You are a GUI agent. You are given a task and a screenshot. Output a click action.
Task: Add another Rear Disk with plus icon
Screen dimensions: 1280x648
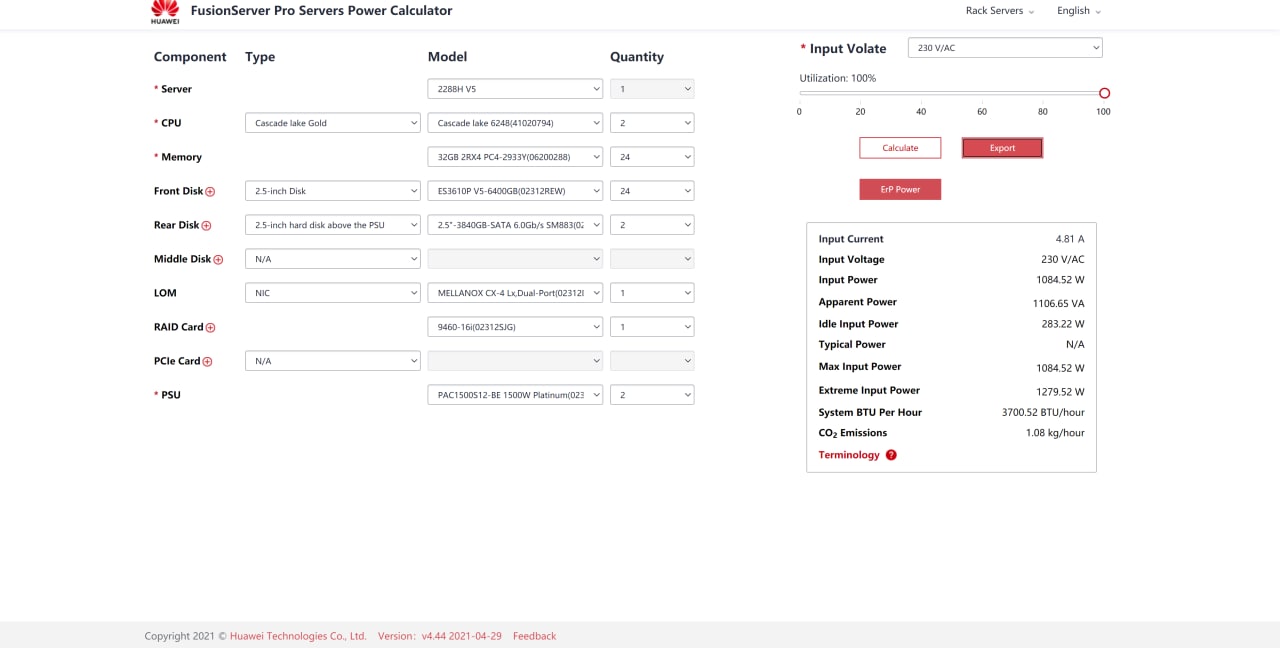click(x=206, y=226)
